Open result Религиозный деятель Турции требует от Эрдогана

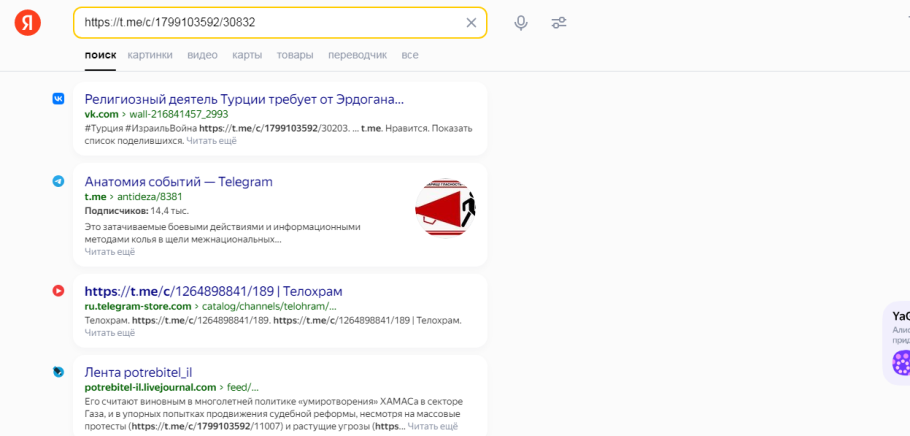click(x=244, y=99)
